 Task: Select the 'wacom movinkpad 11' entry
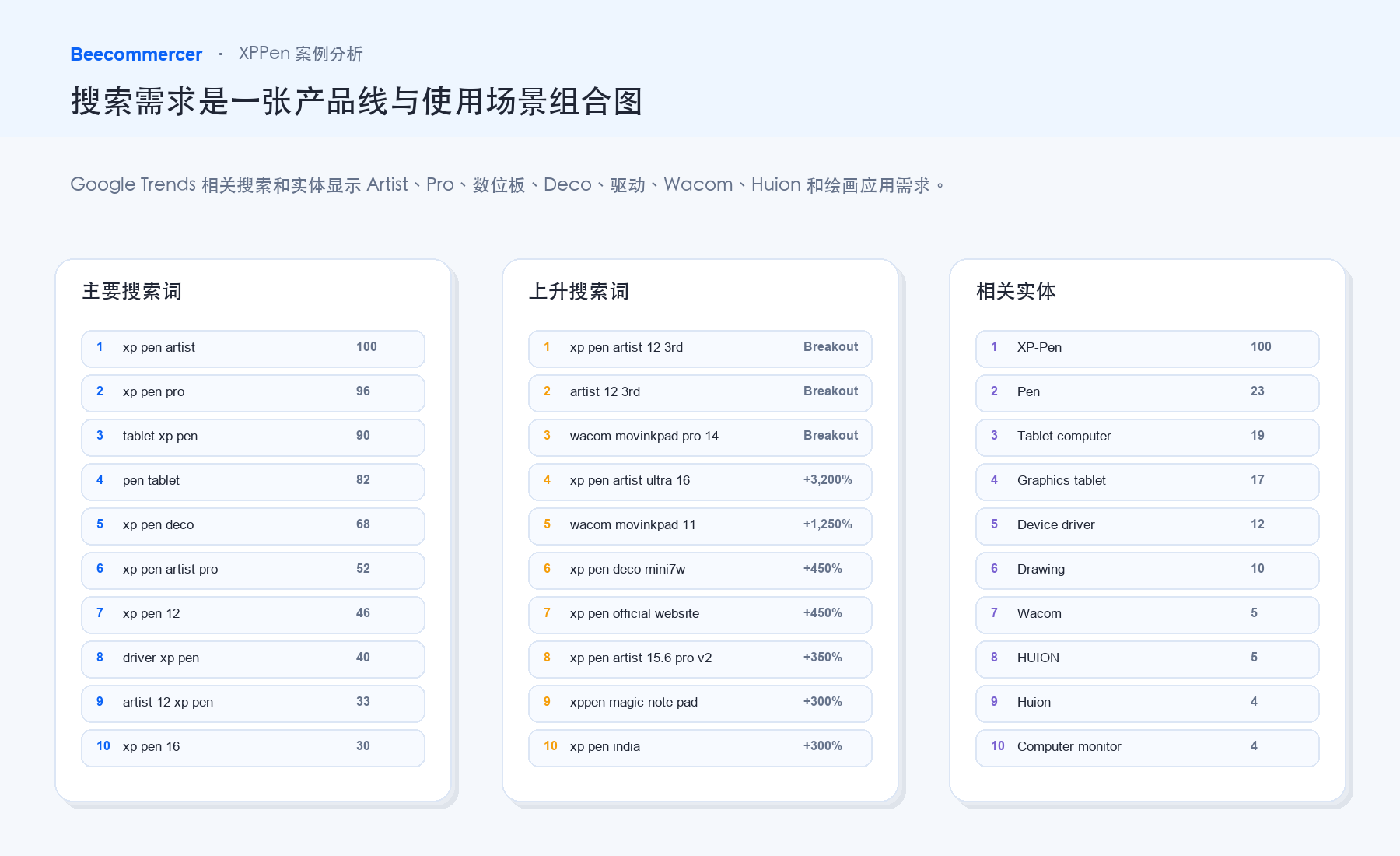pos(700,526)
